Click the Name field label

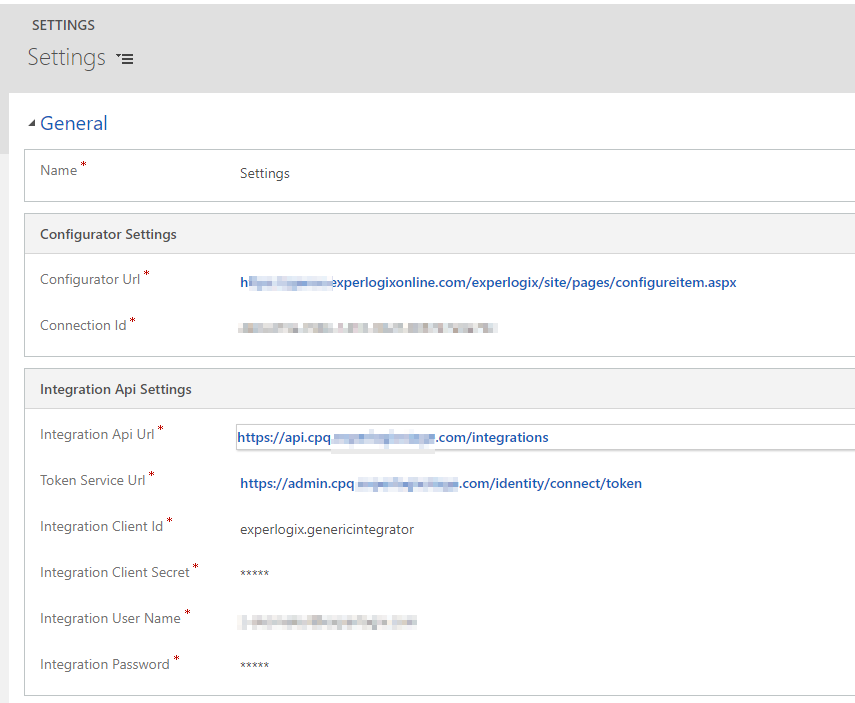click(58, 171)
